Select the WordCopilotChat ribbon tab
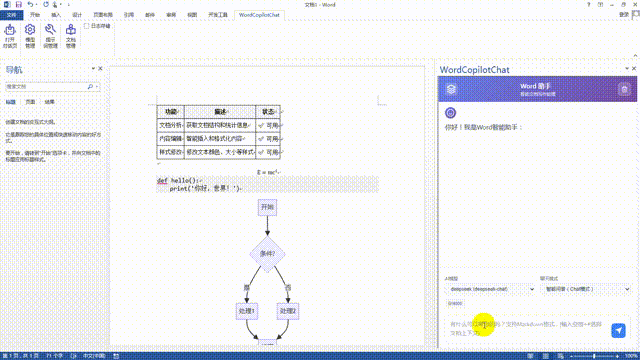The image size is (640, 360). [259, 15]
